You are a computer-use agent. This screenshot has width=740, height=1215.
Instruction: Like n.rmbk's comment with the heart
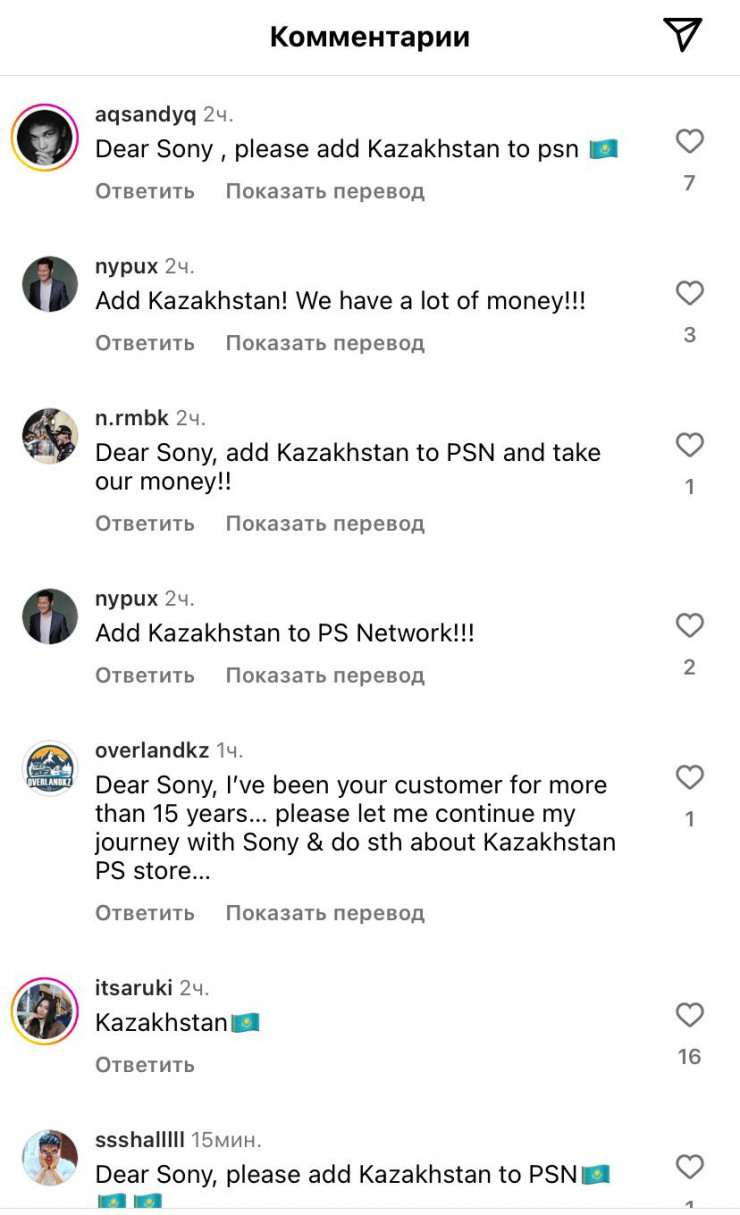point(689,445)
